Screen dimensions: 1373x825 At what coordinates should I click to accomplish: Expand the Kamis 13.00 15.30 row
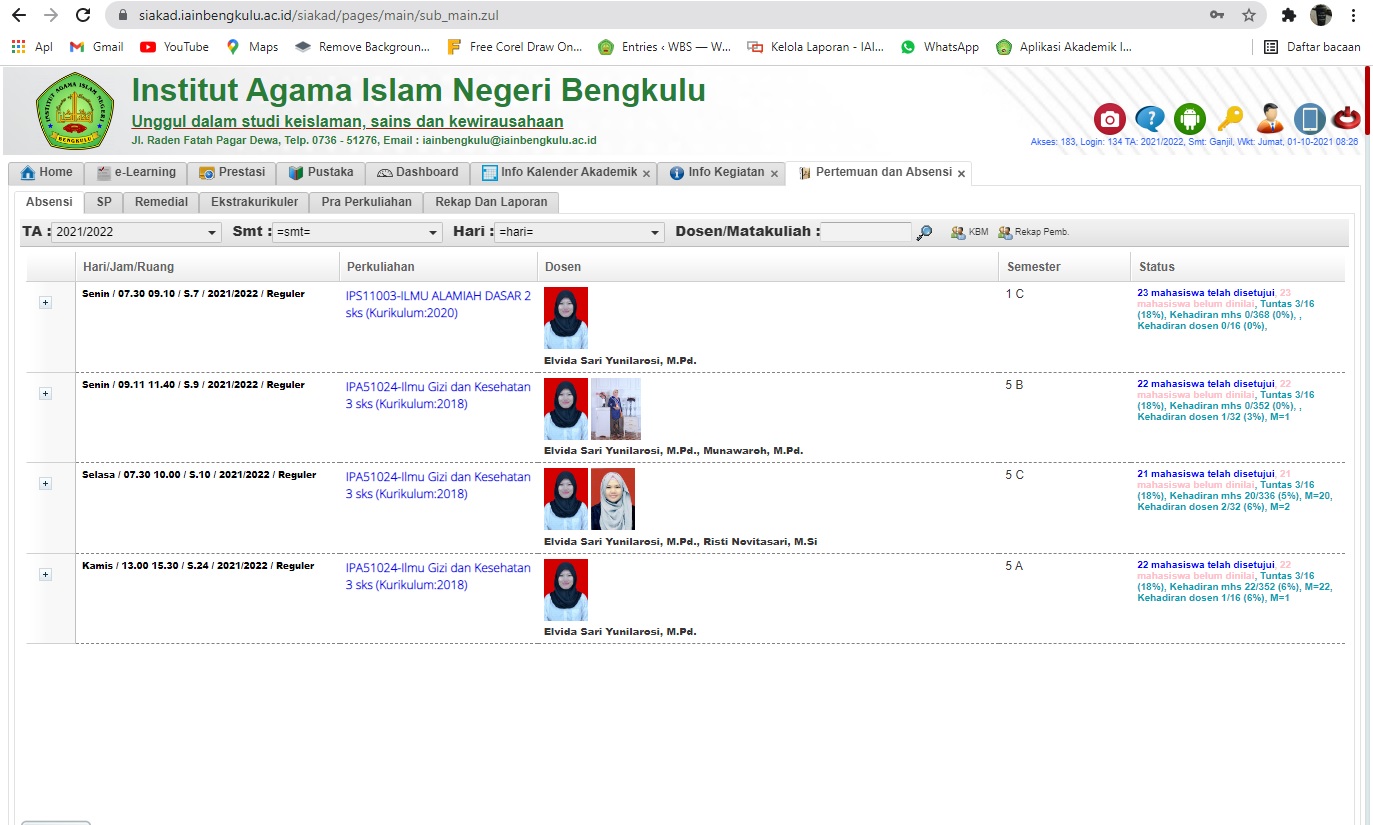(45, 574)
